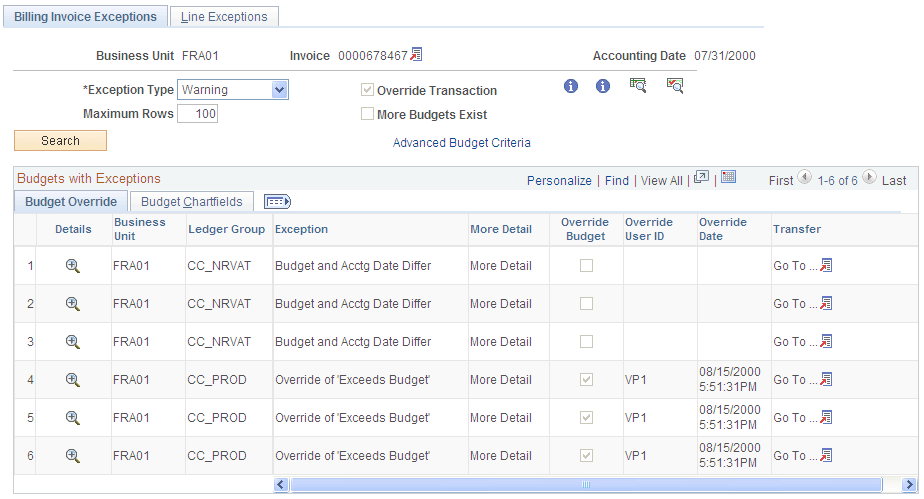This screenshot has height=499, width=924.
Task: Switch to Billing Invoice Exceptions tab
Action: (x=85, y=16)
